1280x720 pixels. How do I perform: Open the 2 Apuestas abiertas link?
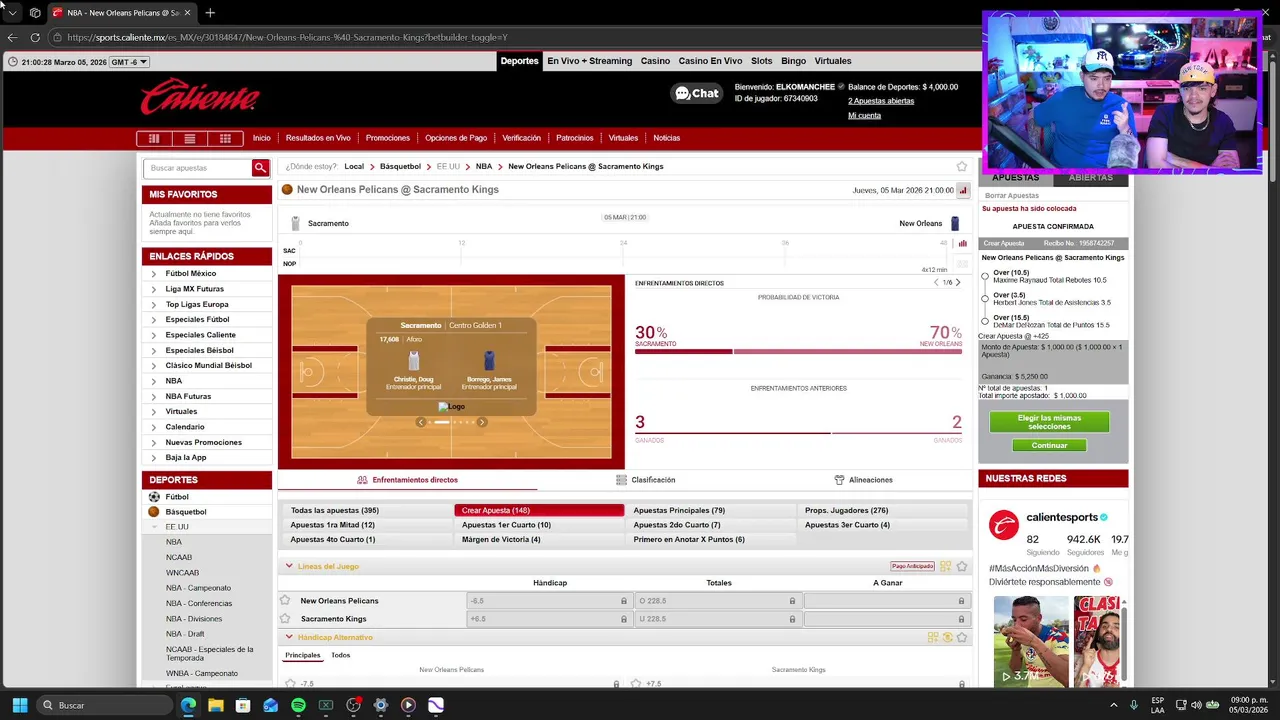(881, 101)
